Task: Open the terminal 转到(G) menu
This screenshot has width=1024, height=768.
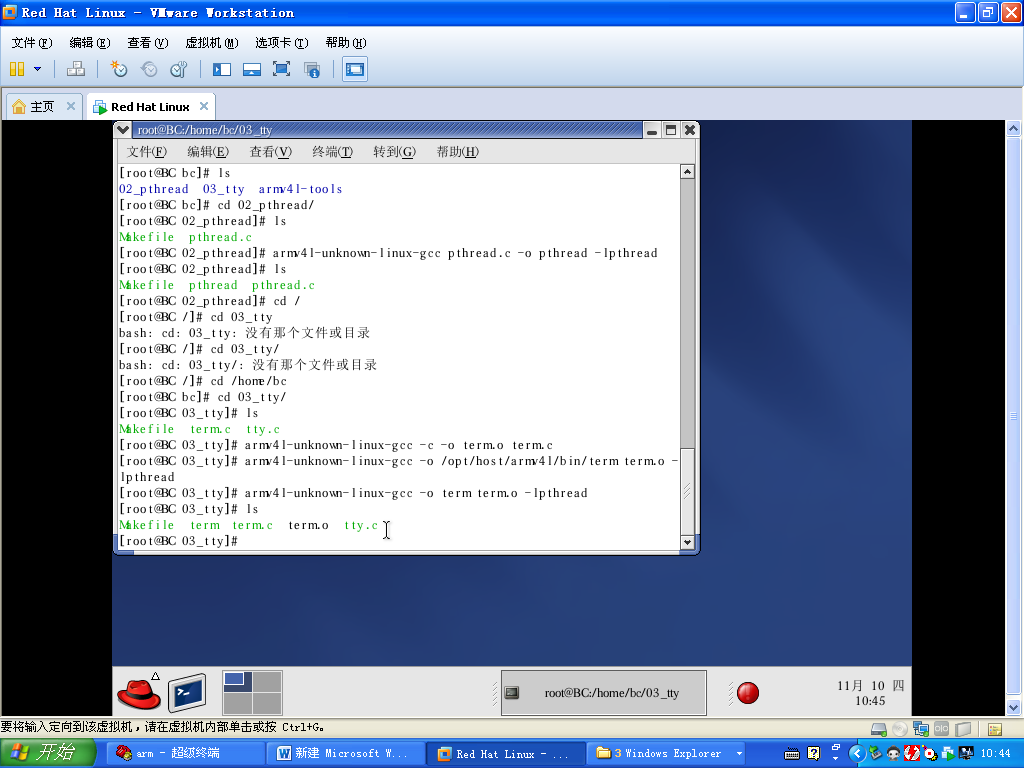Action: [x=394, y=152]
